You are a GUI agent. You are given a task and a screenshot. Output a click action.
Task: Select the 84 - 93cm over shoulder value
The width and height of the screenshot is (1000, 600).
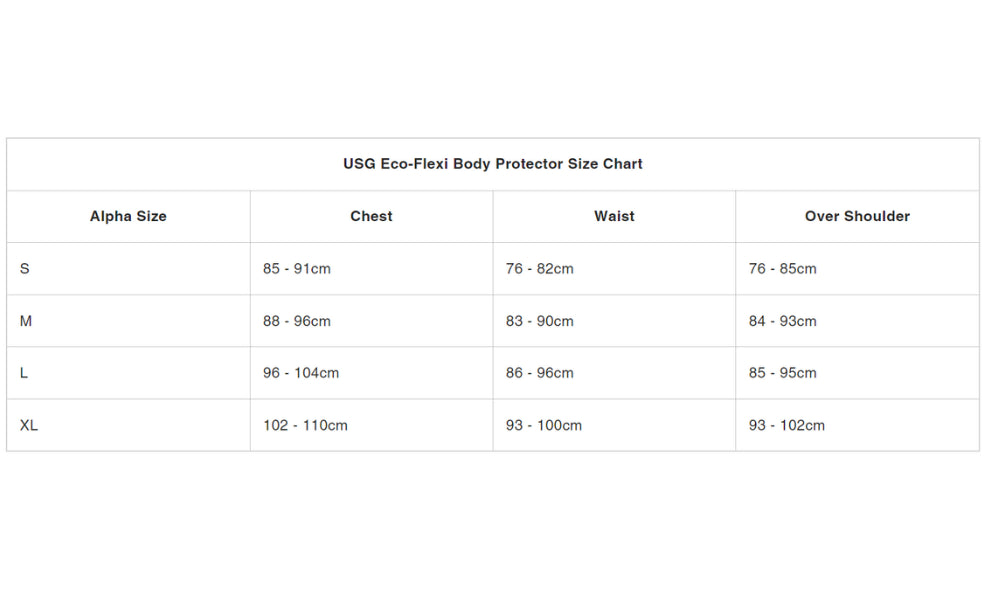(x=782, y=321)
